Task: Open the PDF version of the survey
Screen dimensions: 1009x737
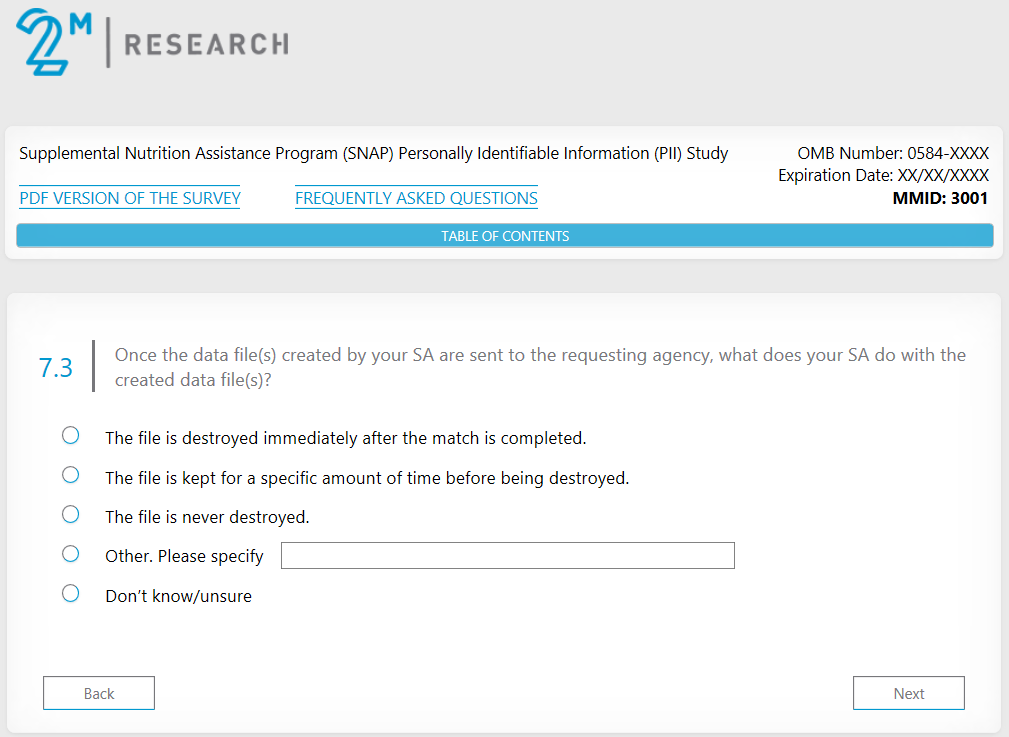Action: pyautogui.click(x=130, y=198)
